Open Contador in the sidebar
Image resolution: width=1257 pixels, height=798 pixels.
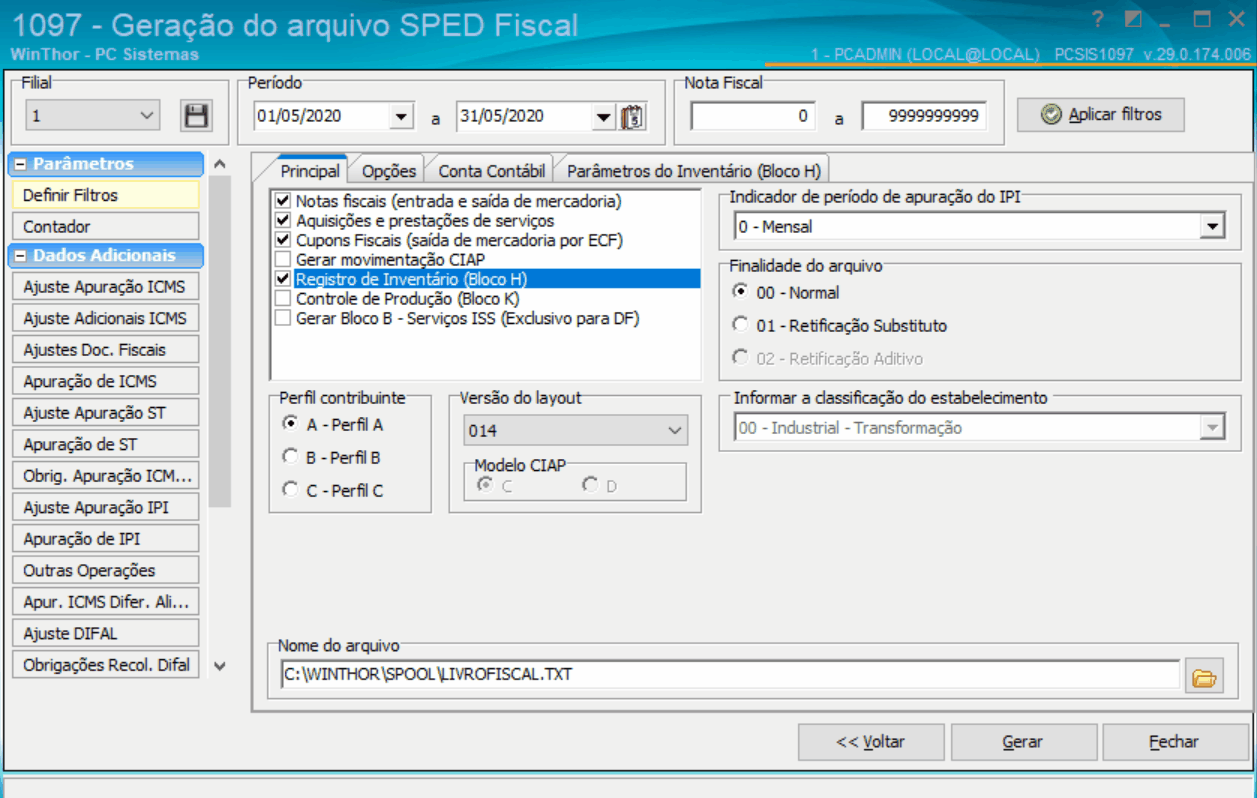tap(106, 227)
